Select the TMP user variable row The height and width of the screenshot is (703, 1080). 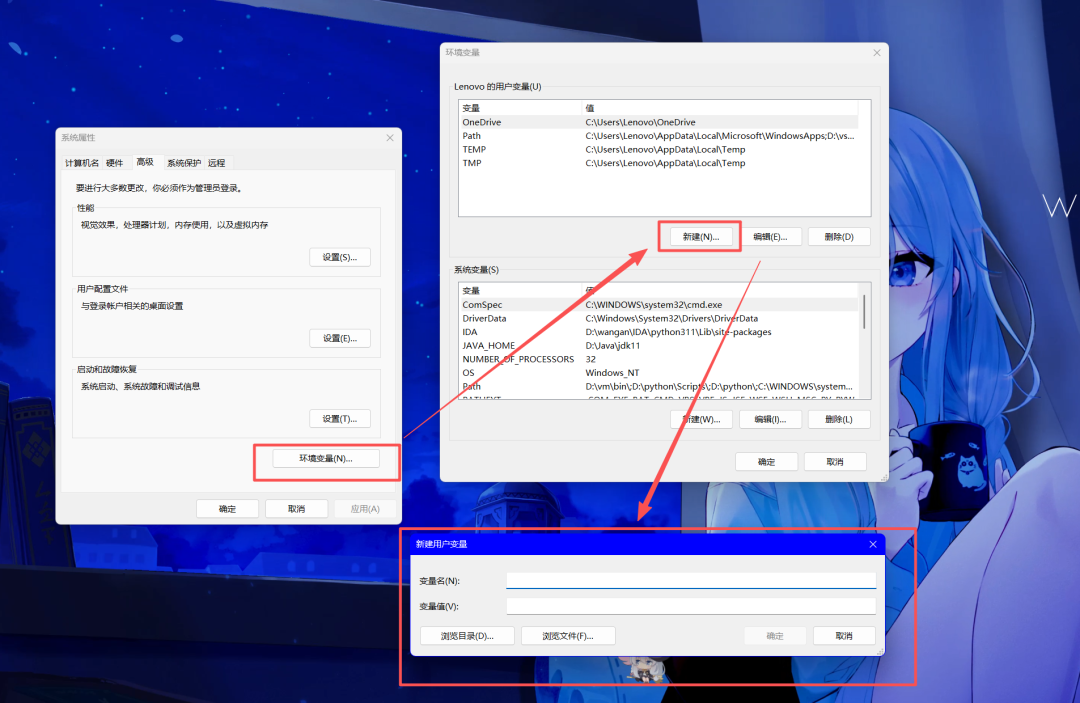pyautogui.click(x=658, y=163)
